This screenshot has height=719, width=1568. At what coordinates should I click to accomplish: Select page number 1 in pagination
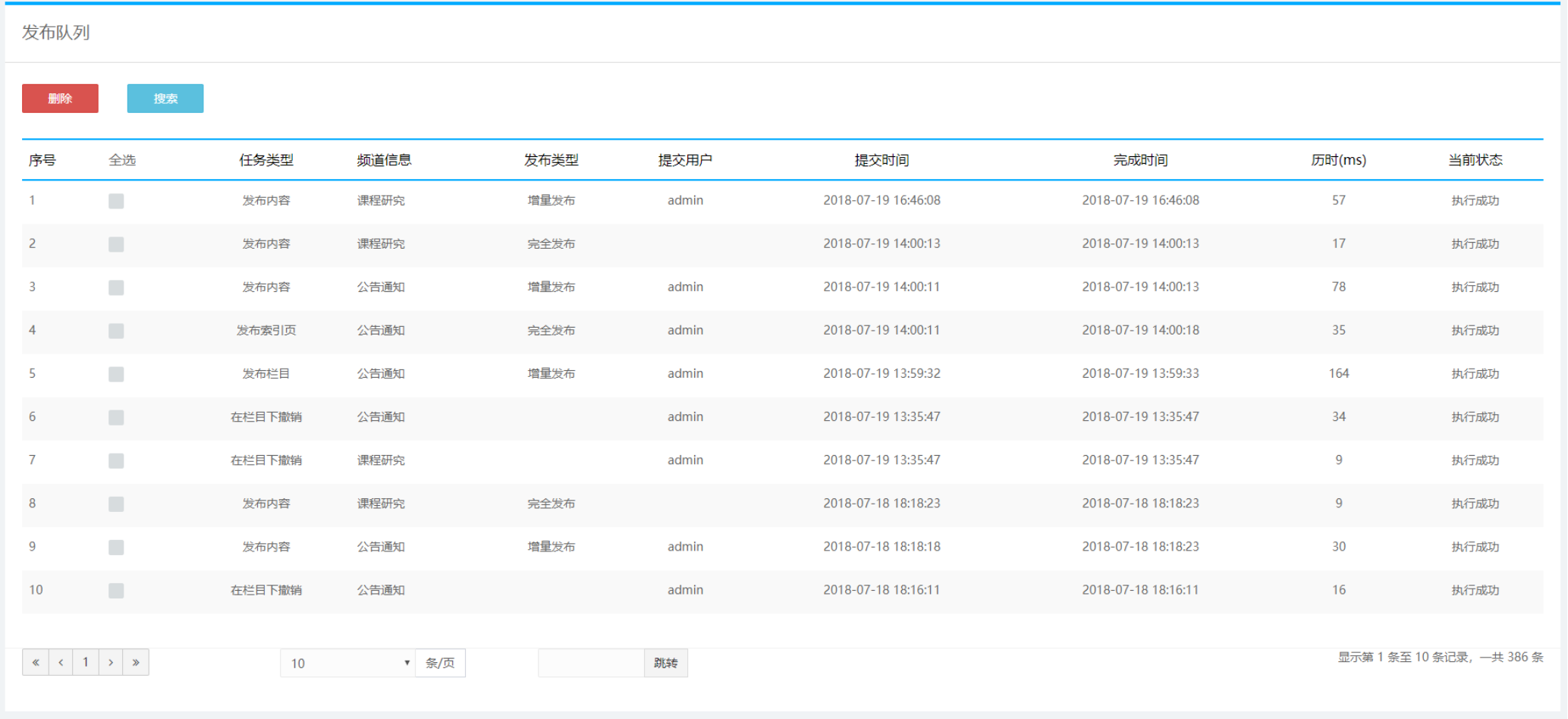pos(86,662)
